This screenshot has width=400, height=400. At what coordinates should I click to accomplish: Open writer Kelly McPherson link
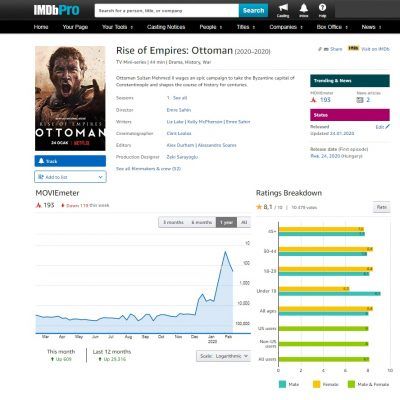(205, 122)
